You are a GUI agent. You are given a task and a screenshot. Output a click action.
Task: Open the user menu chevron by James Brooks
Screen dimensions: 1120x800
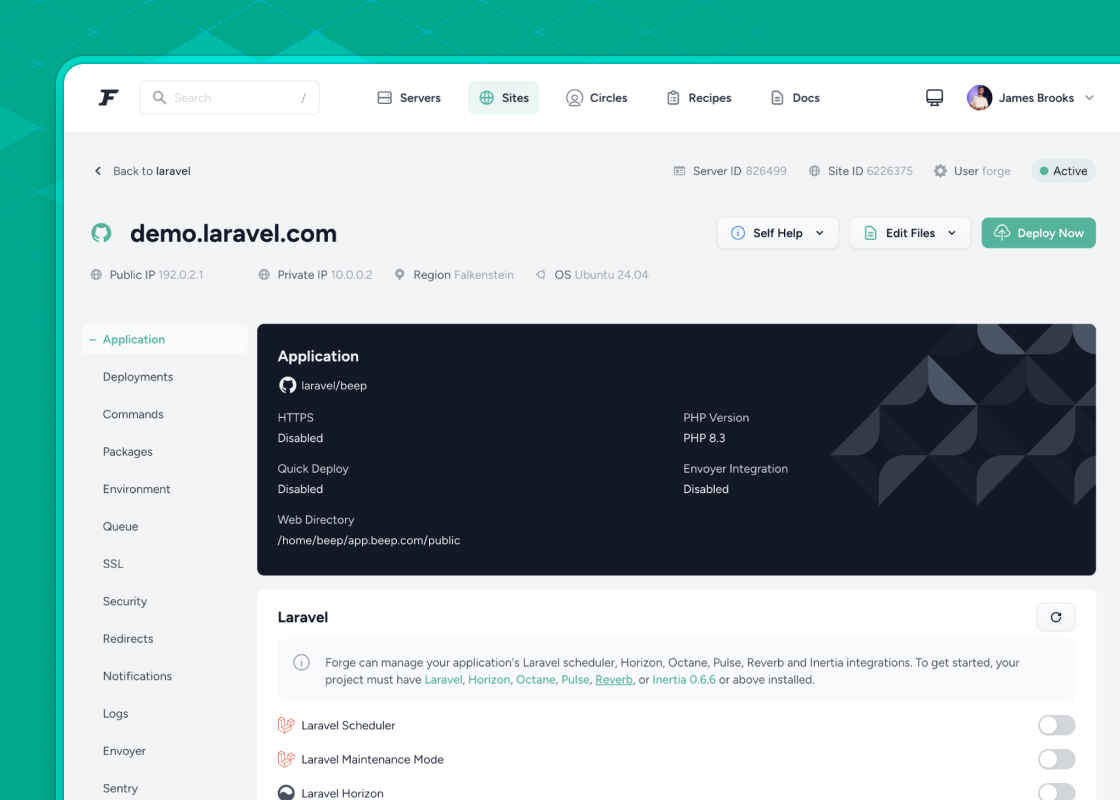[x=1089, y=98]
